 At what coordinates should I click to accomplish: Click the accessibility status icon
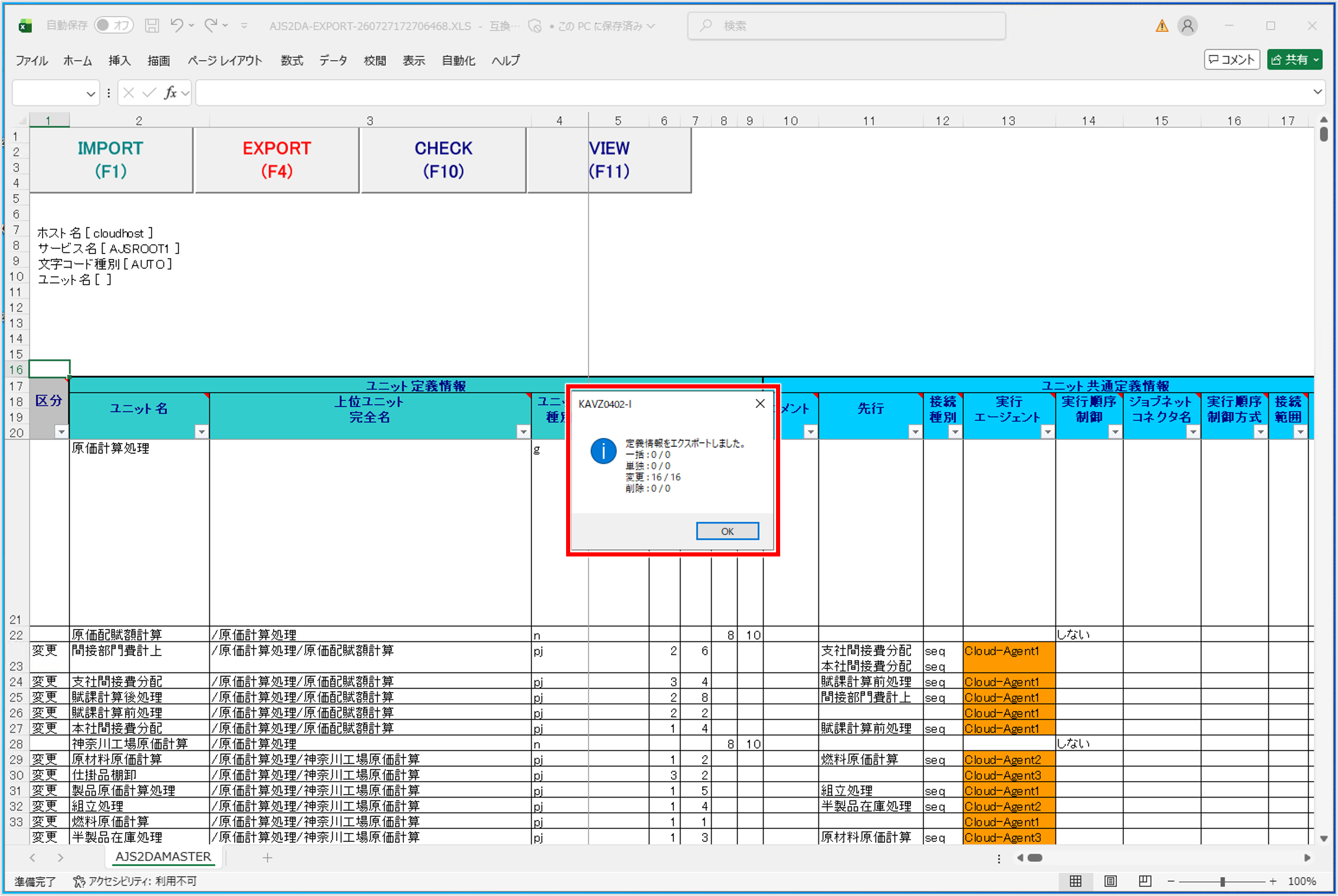pyautogui.click(x=78, y=881)
